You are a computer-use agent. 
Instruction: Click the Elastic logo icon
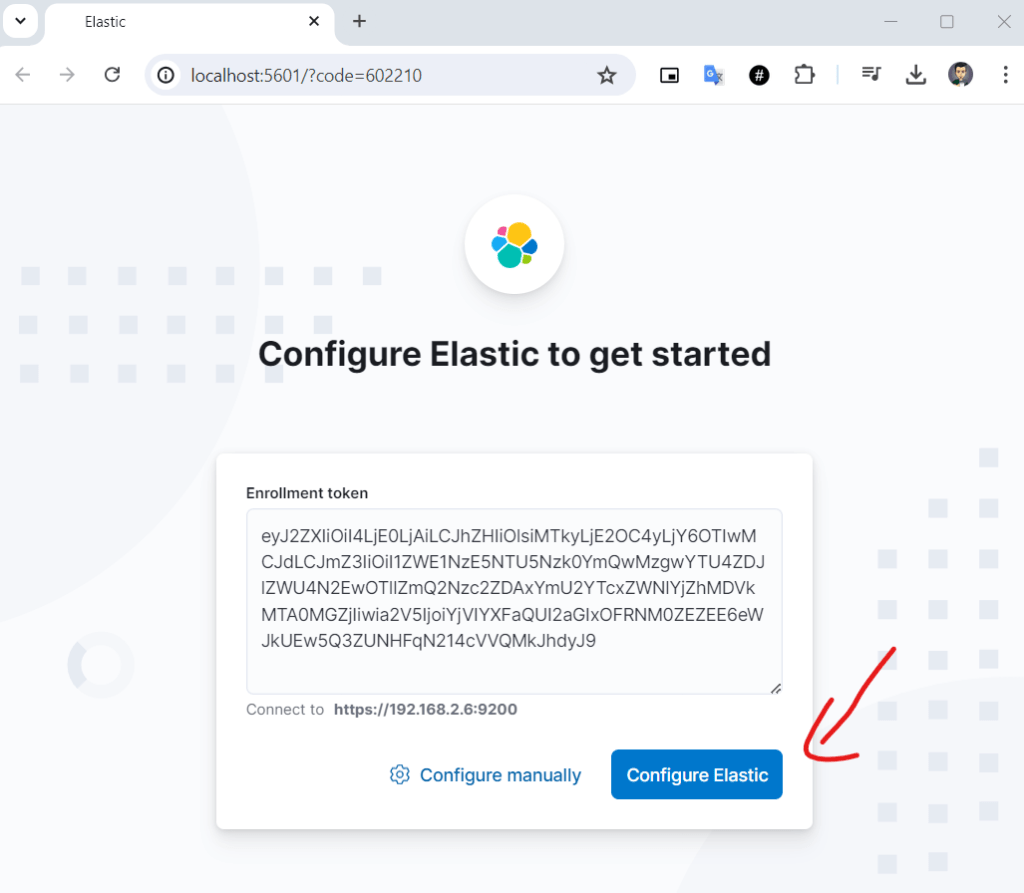pos(514,245)
